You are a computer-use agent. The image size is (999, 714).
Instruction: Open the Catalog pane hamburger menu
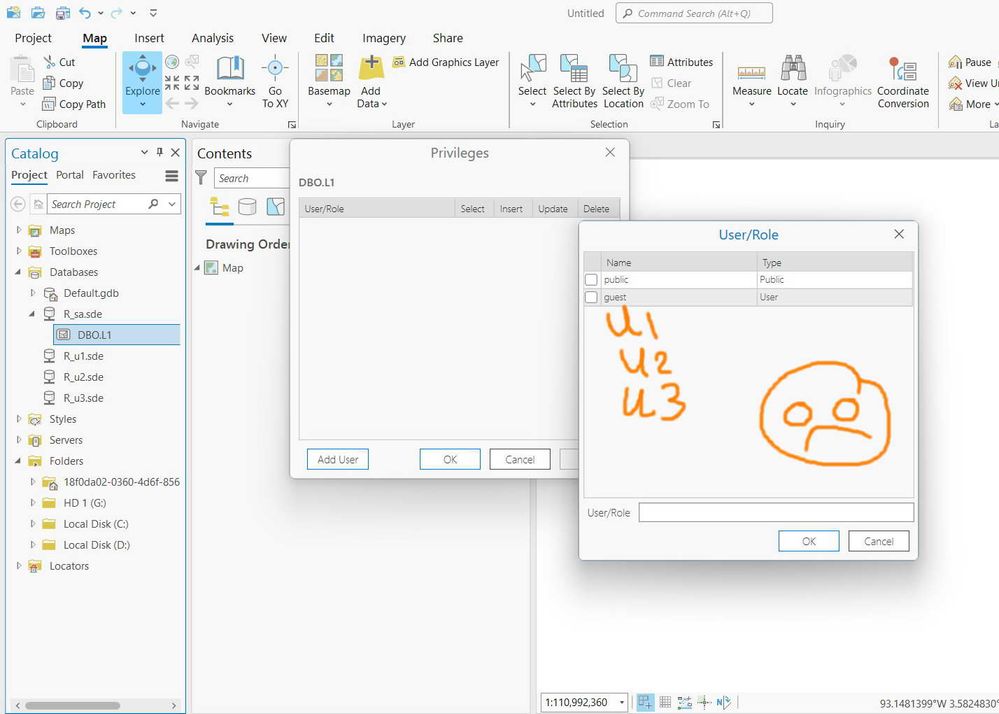(x=172, y=176)
